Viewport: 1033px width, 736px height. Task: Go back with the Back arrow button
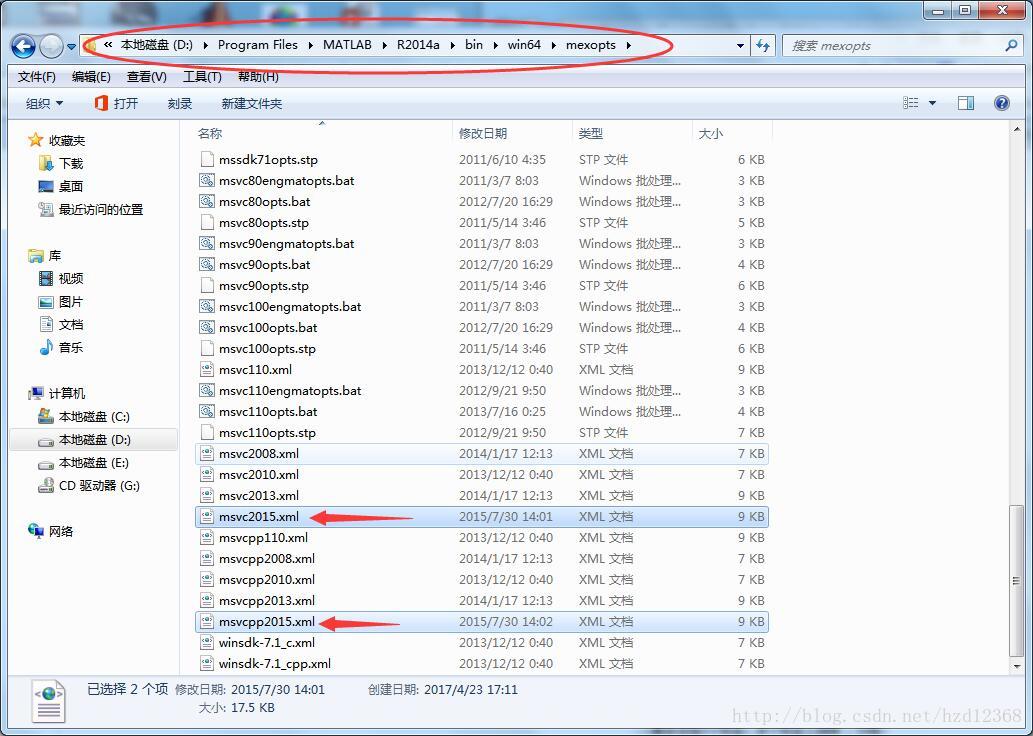(22, 46)
